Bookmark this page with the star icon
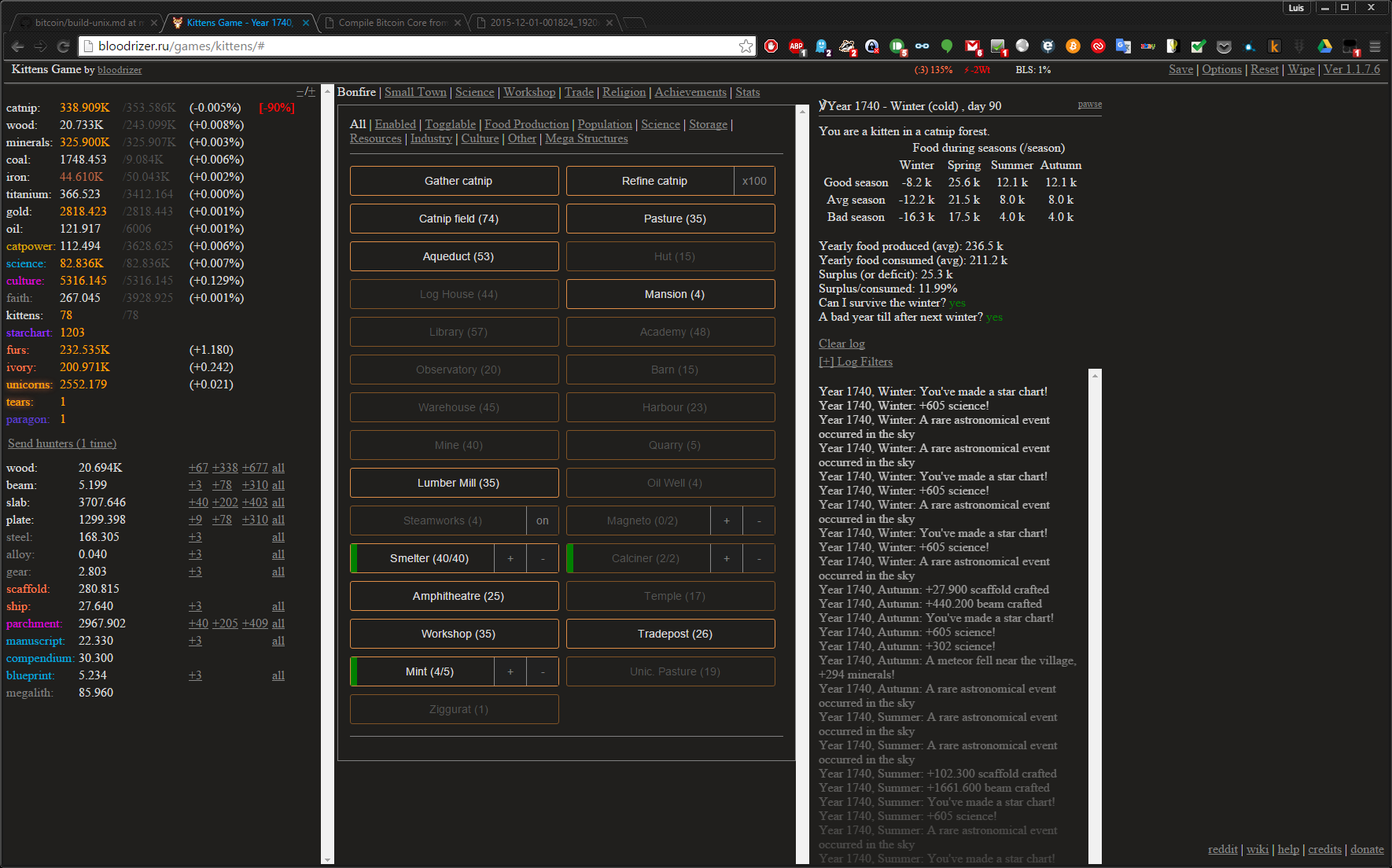This screenshot has width=1392, height=868. (x=746, y=46)
